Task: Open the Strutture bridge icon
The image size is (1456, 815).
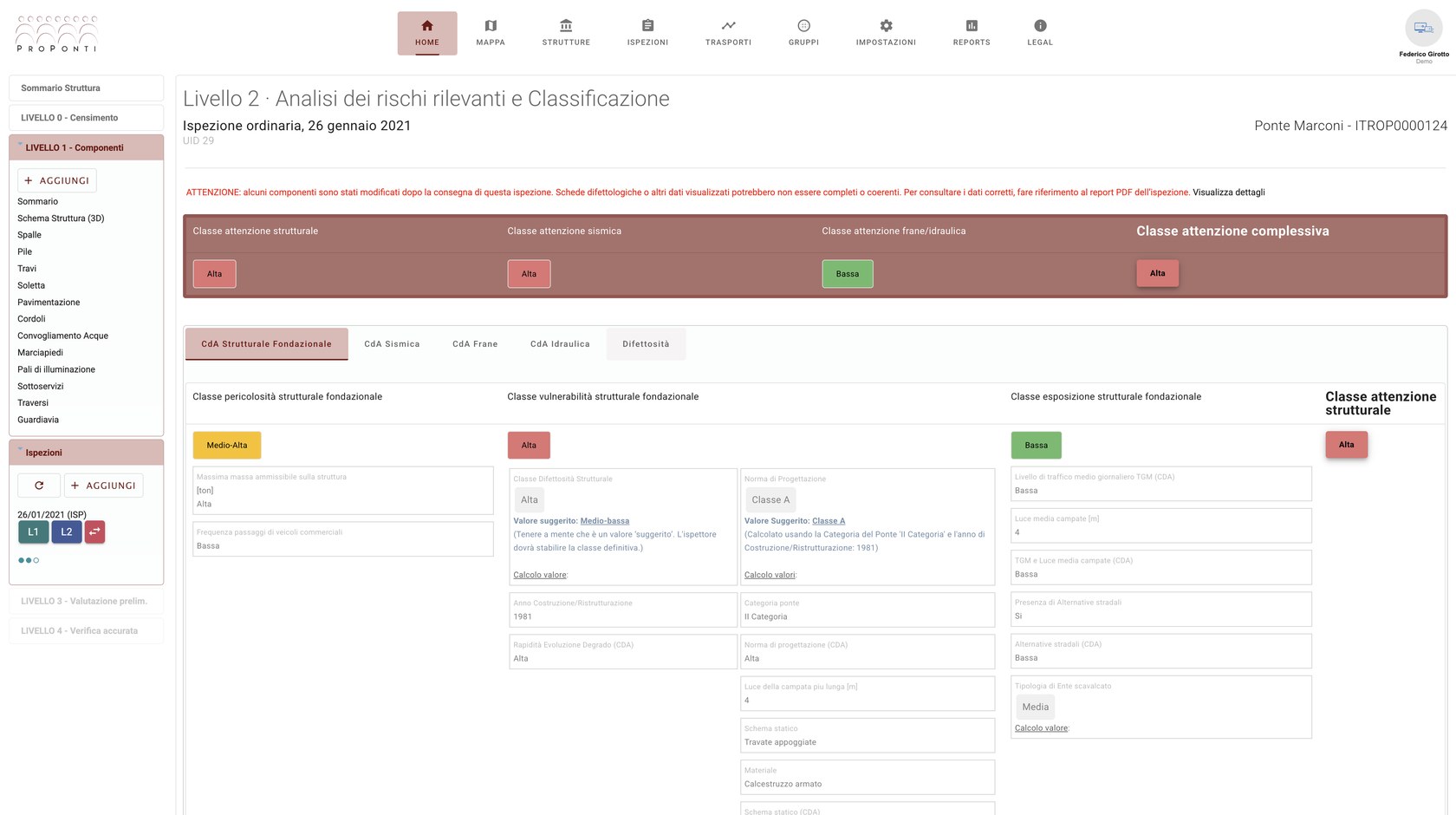Action: (x=566, y=26)
